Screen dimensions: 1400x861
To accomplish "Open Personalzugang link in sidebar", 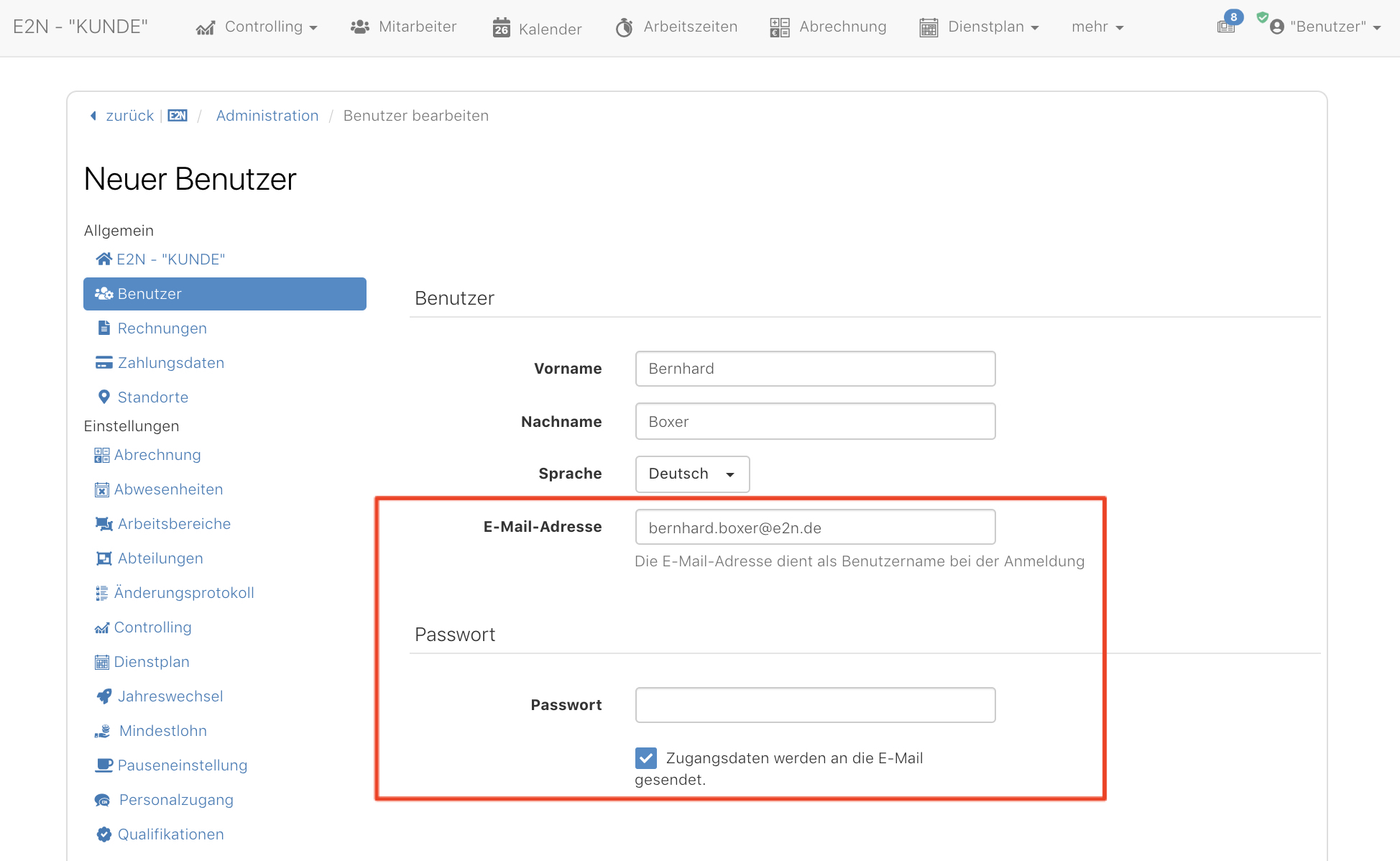I will pos(176,800).
